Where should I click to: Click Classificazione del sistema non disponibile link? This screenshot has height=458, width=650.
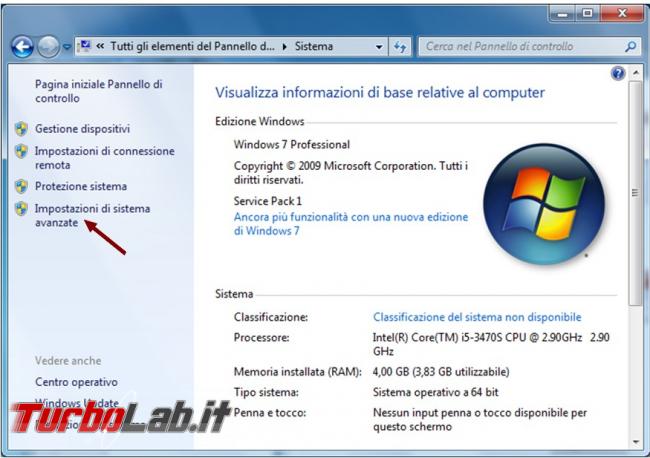(477, 317)
